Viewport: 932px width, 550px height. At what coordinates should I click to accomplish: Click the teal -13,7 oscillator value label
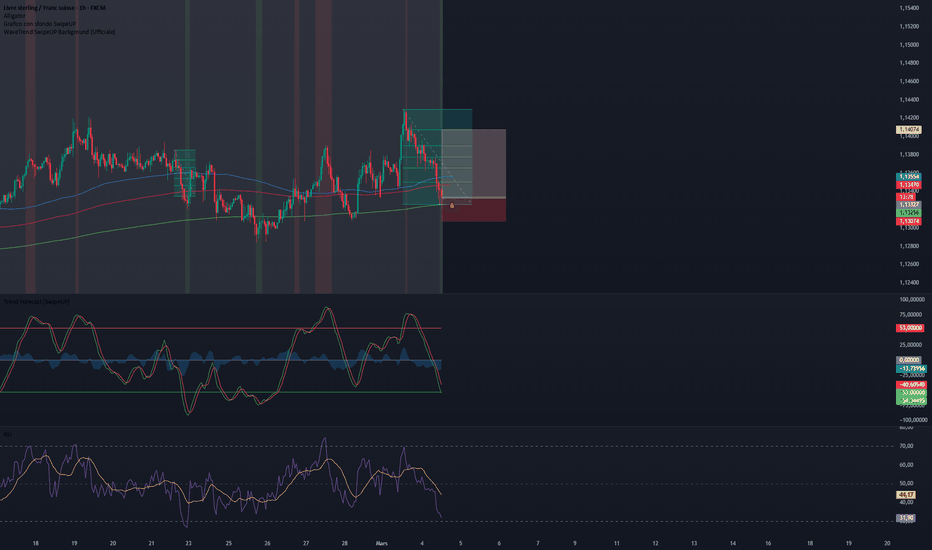coord(911,369)
